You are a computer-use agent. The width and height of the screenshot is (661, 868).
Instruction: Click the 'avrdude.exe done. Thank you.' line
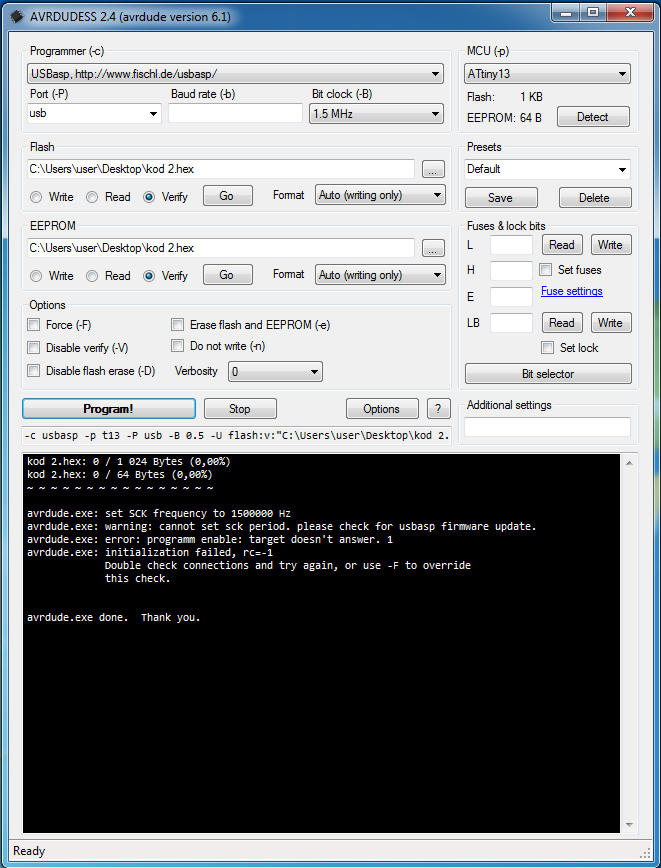[x=113, y=617]
